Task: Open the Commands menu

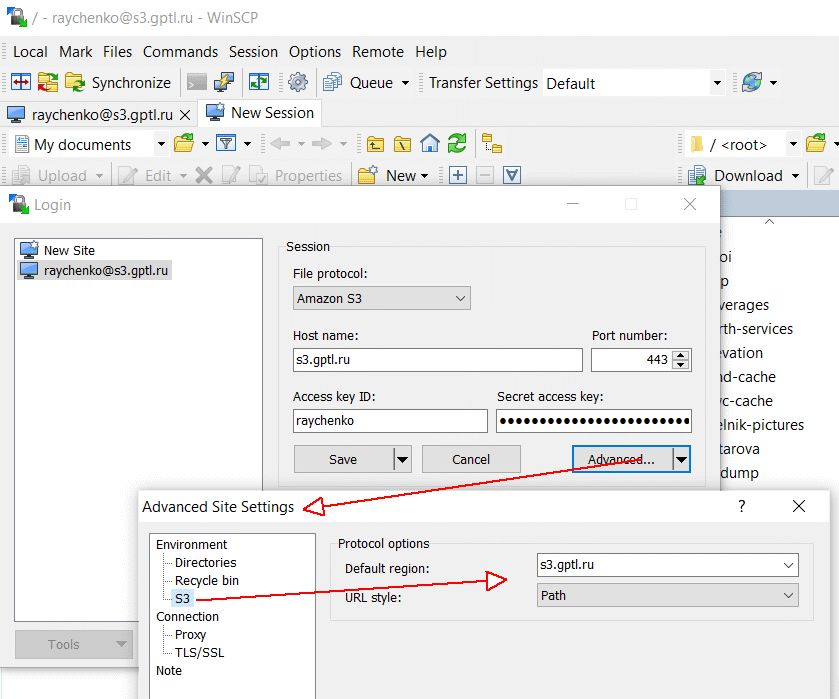Action: click(x=180, y=52)
